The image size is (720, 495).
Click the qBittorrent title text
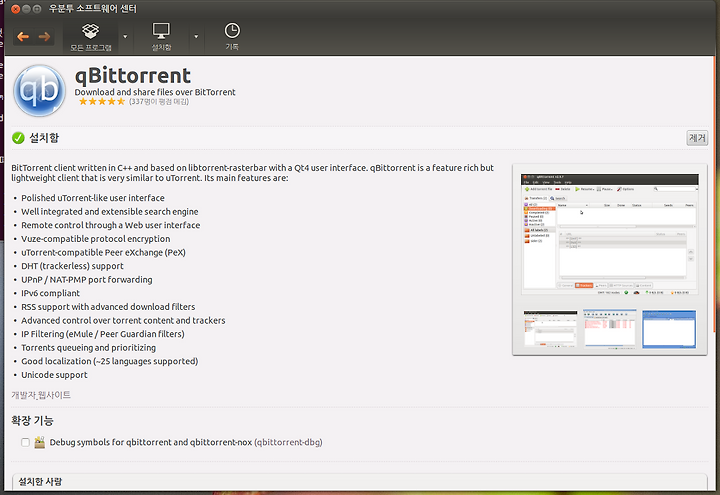(x=133, y=75)
